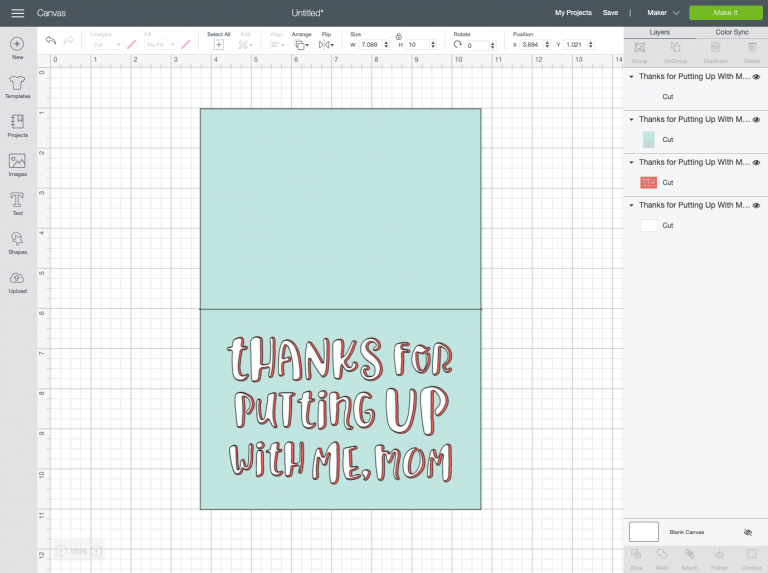This screenshot has width=768, height=573.
Task: Open the Flip dropdown
Action: point(326,45)
